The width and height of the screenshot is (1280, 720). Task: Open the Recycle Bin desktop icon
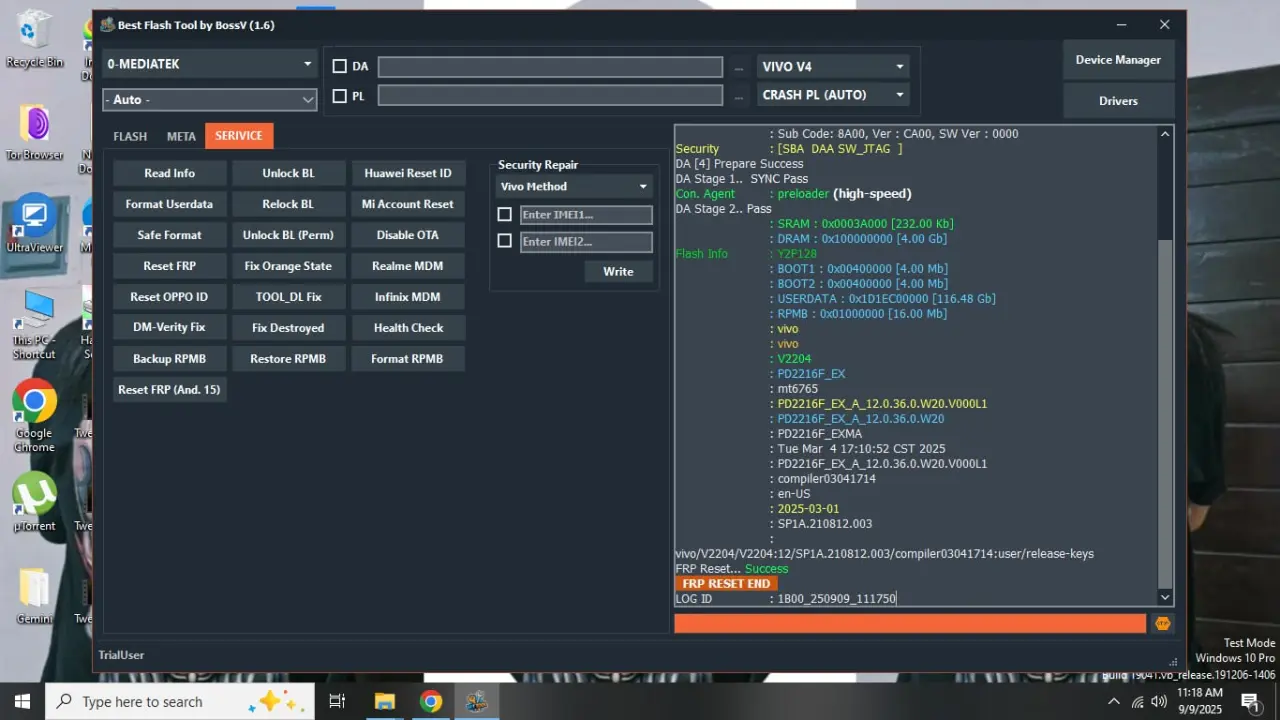[34, 39]
